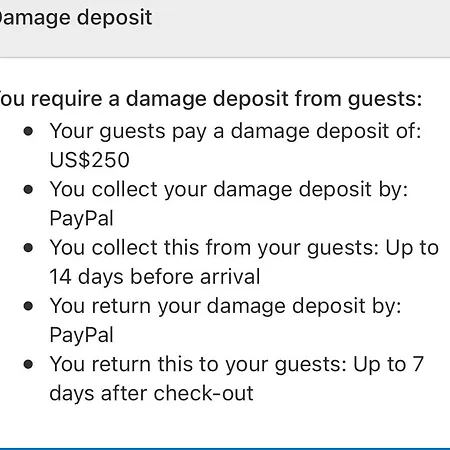Click the US$250 deposit amount
Image resolution: width=450 pixels, height=450 pixels.
point(89,160)
